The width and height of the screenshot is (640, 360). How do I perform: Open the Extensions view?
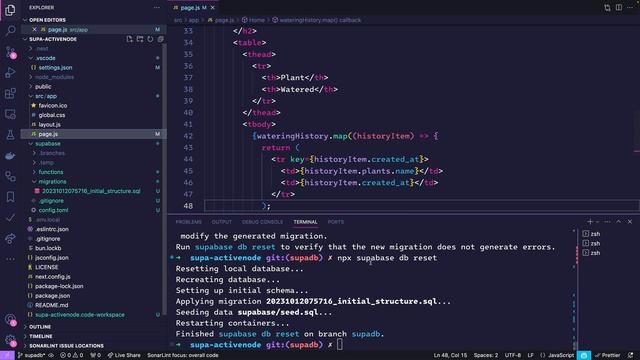[x=10, y=93]
